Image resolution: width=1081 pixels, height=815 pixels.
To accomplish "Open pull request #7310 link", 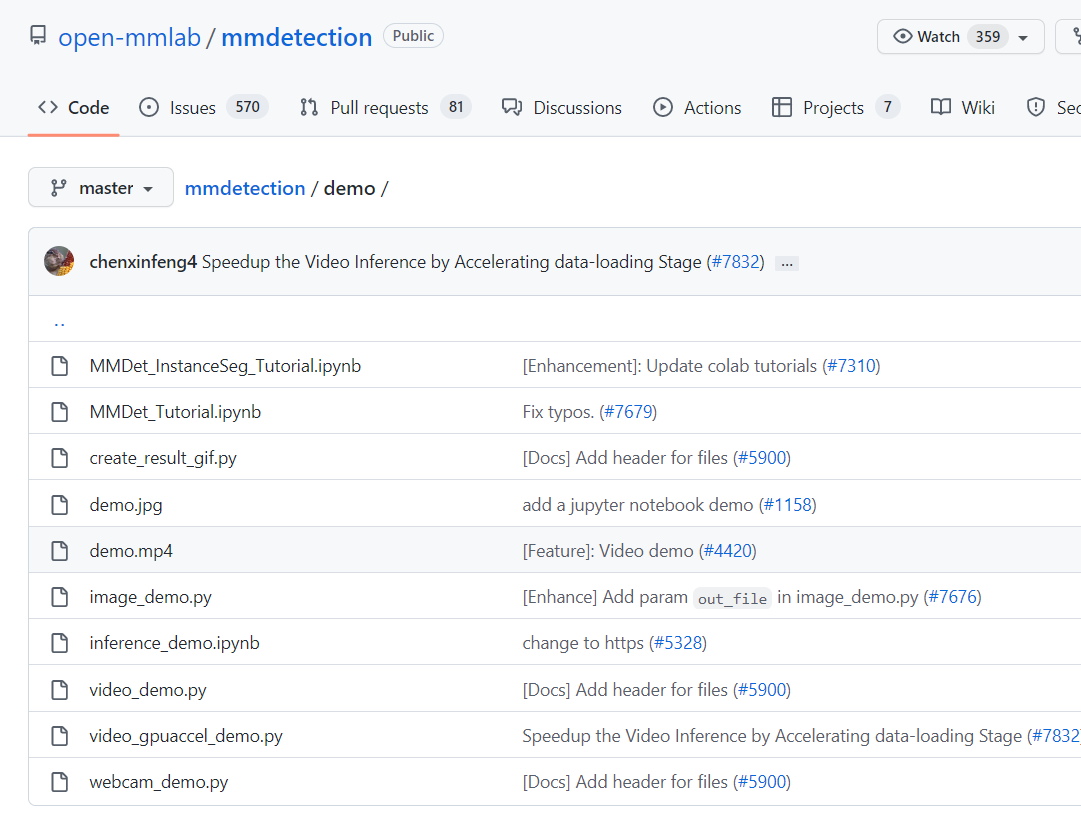I will click(851, 365).
